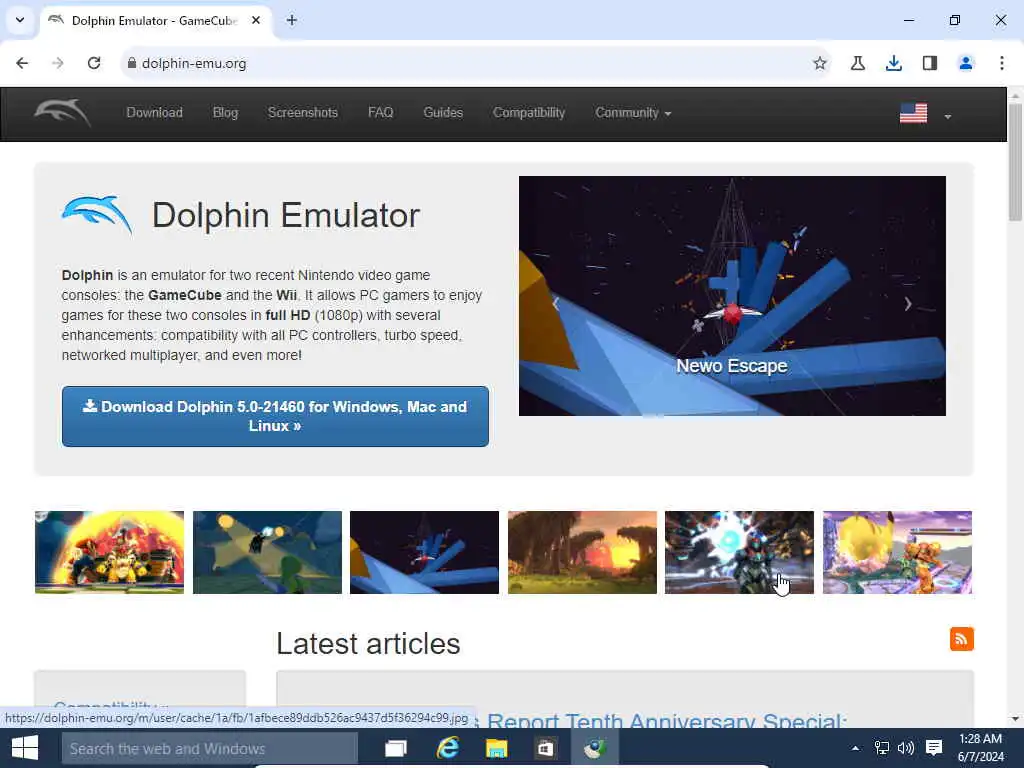The width and height of the screenshot is (1024, 768).
Task: Click the Latest articles heading
Action: pyautogui.click(x=368, y=643)
